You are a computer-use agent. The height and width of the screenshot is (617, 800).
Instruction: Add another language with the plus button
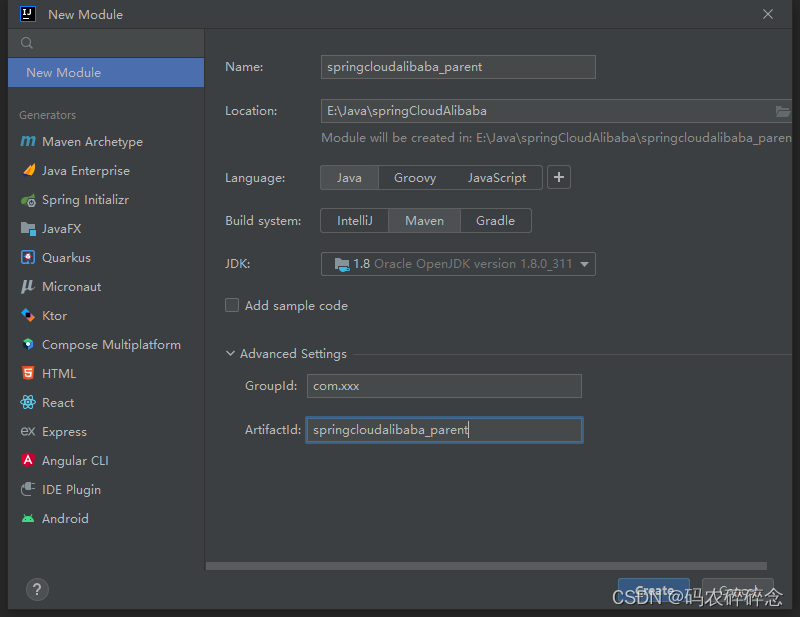pos(559,177)
